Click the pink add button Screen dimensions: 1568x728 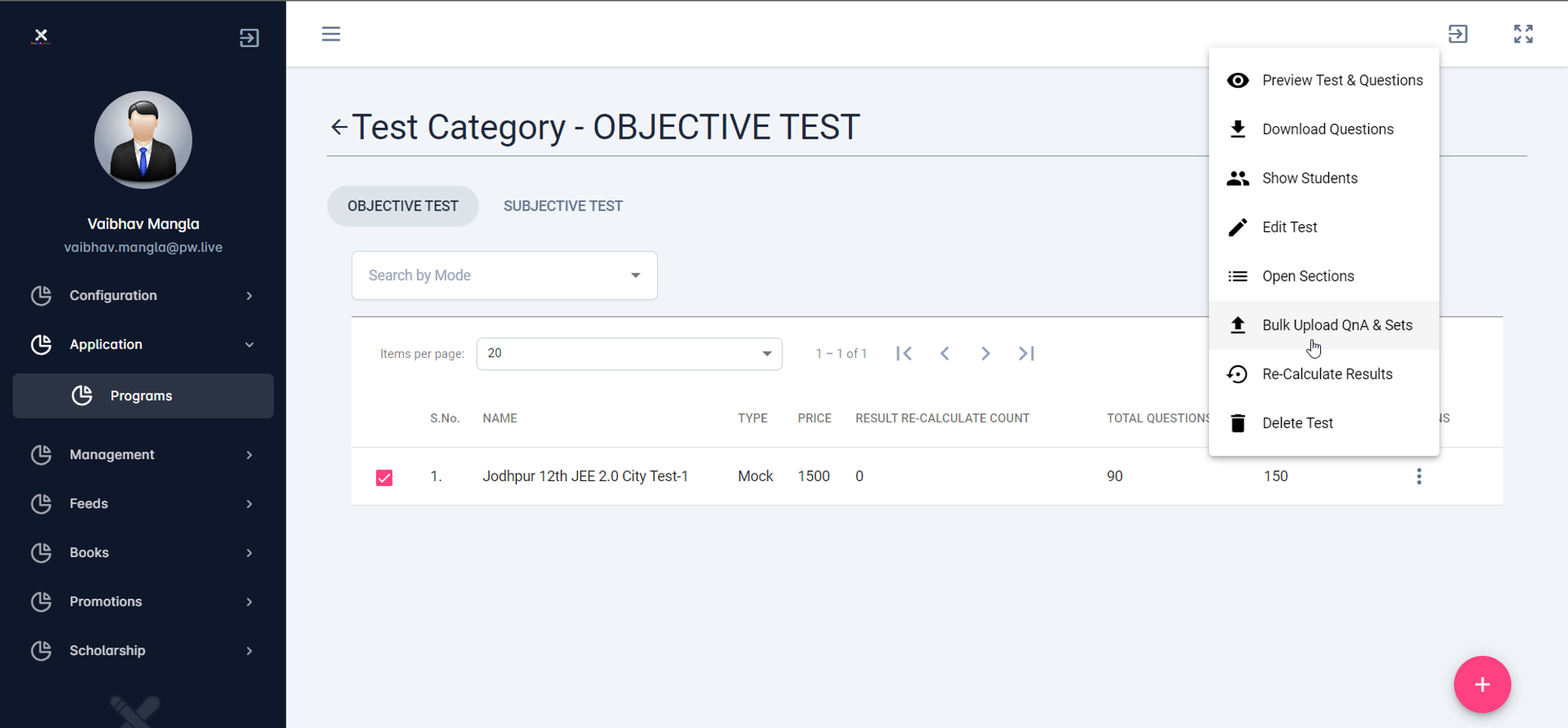[1482, 684]
